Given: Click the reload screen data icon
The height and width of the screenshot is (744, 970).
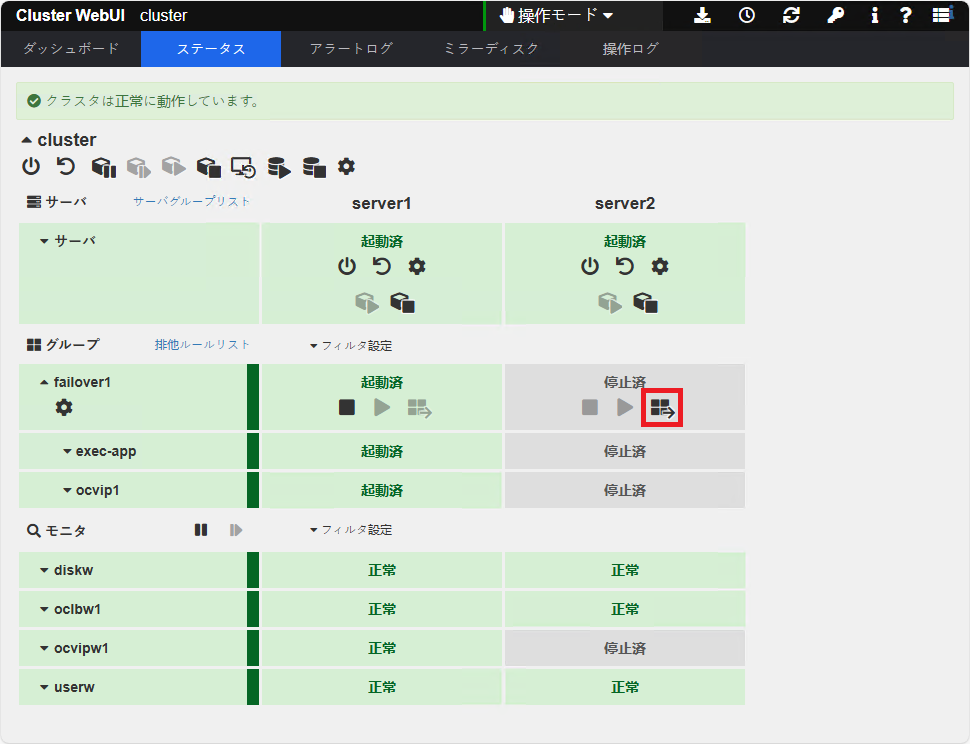Looking at the screenshot, I should [791, 15].
